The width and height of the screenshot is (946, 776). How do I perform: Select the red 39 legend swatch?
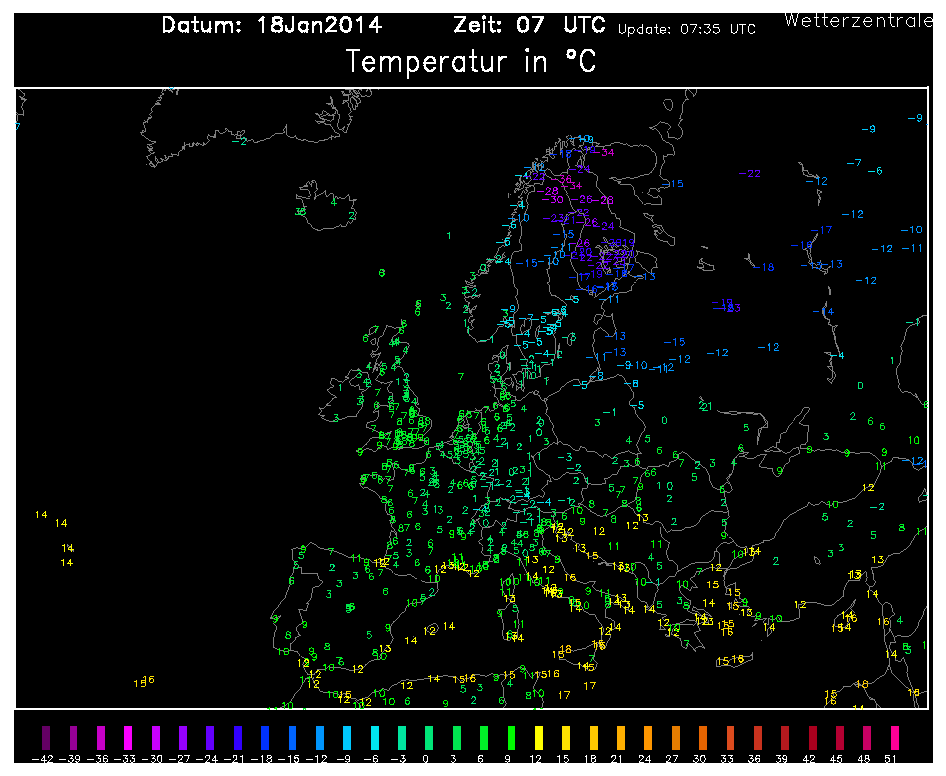tap(785, 737)
